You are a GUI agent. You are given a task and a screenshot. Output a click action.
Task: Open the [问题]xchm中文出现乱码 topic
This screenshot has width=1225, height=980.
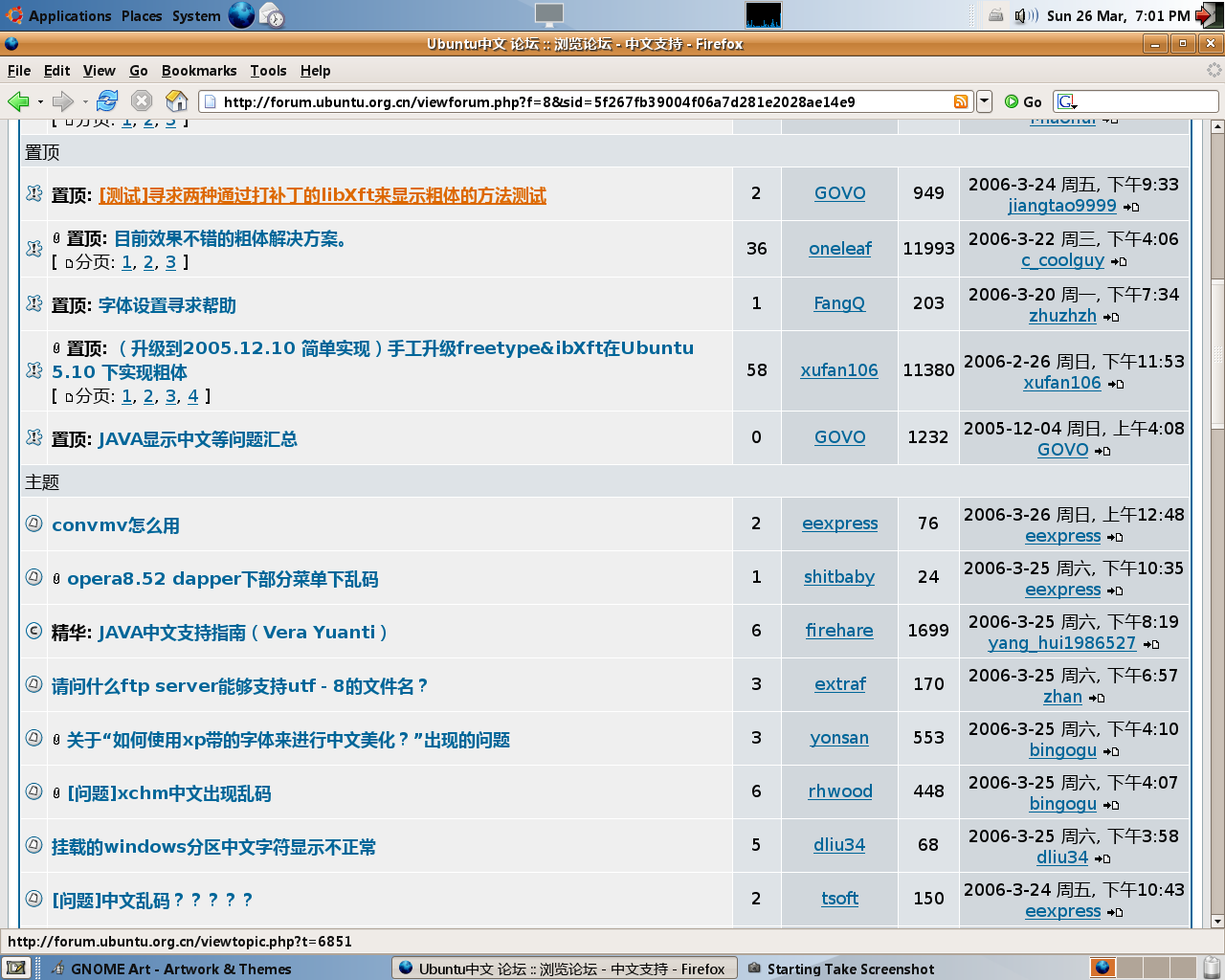[x=169, y=792]
